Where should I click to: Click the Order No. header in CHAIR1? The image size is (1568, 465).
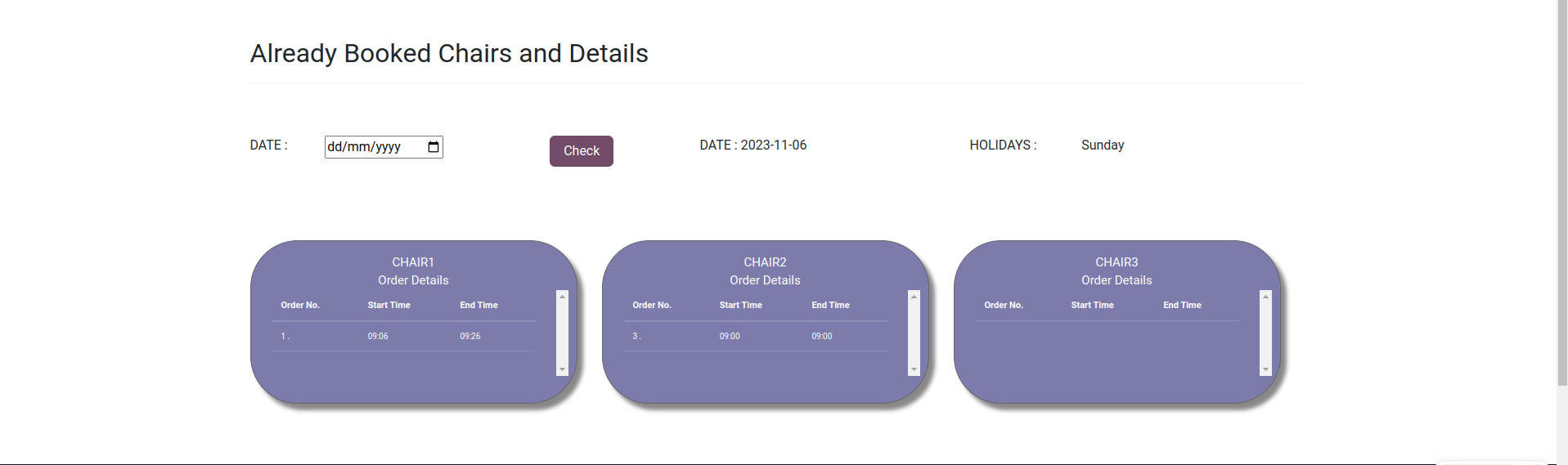pyautogui.click(x=300, y=305)
